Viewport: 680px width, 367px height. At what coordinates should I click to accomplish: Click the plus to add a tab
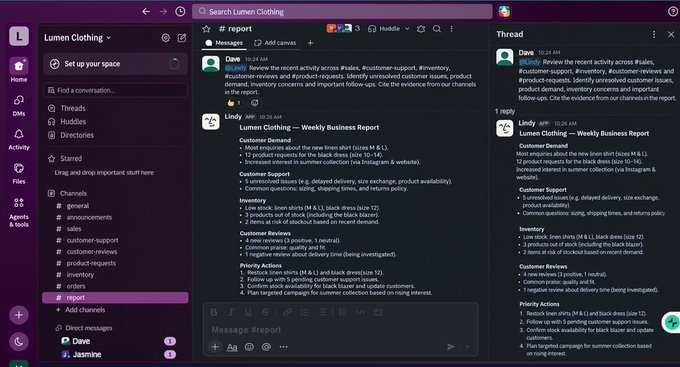(310, 43)
